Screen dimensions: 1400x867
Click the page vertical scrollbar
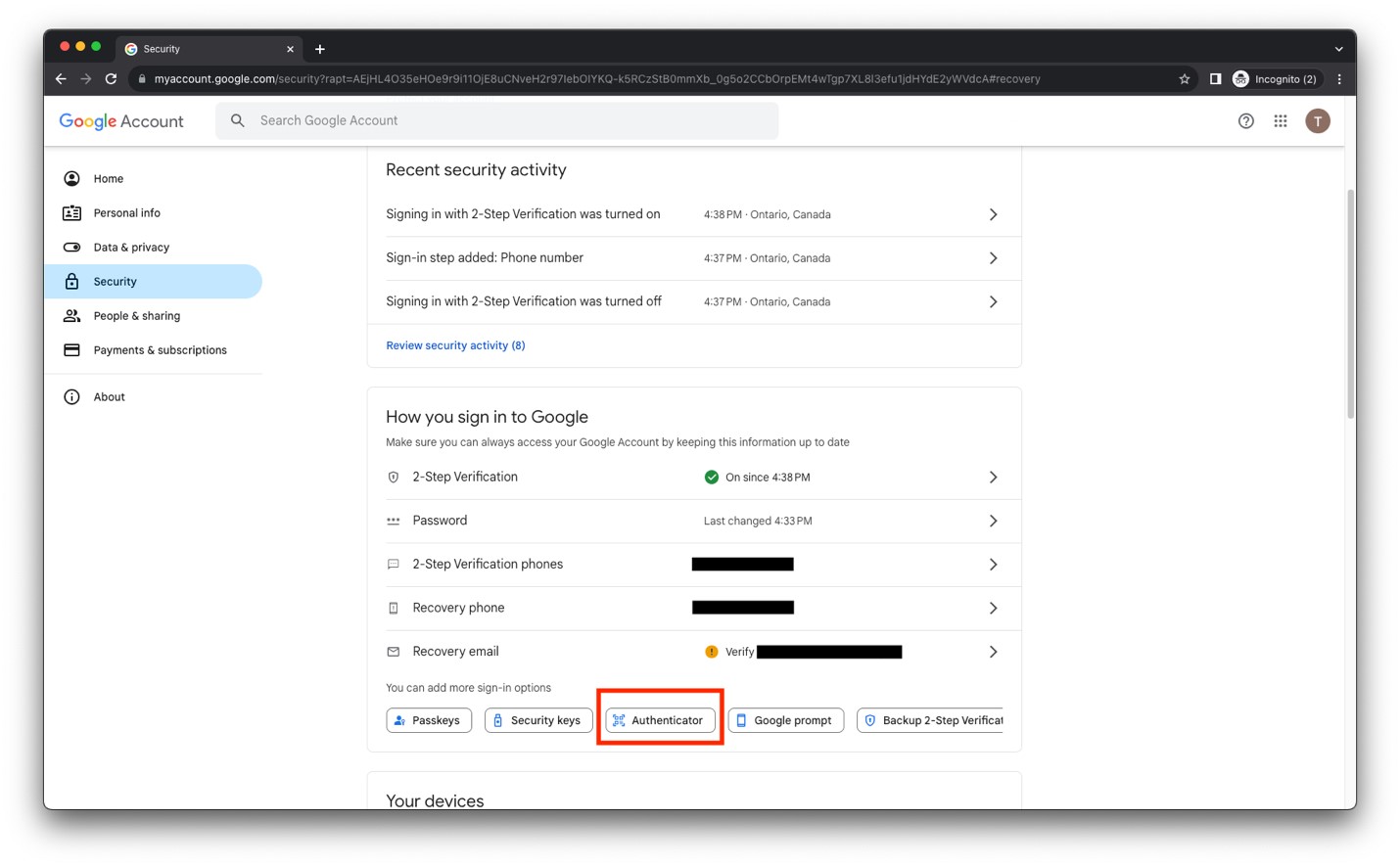click(x=1351, y=303)
